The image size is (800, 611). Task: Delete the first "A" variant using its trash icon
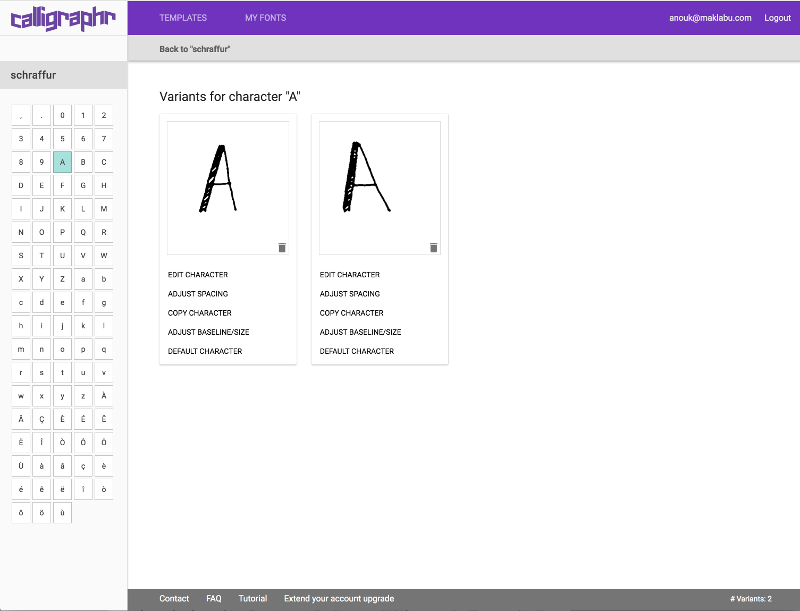coord(281,247)
